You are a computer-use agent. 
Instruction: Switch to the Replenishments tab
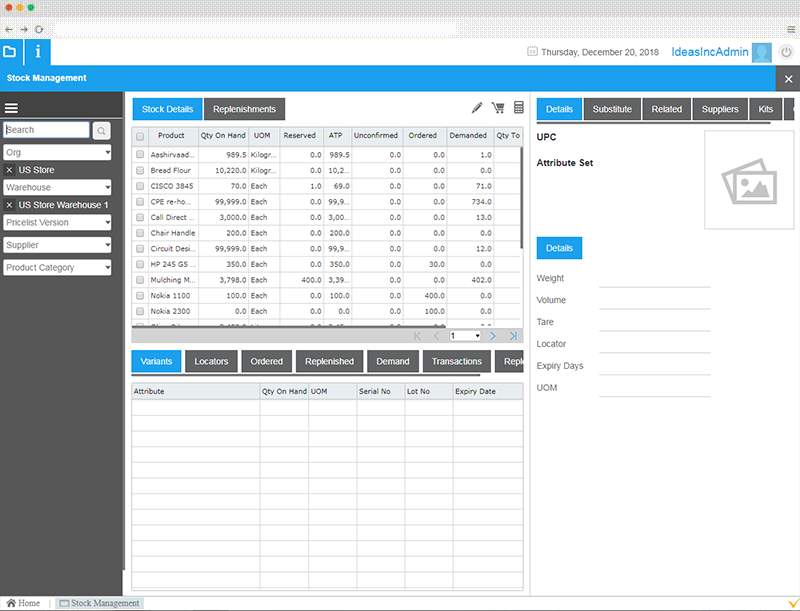(x=244, y=108)
